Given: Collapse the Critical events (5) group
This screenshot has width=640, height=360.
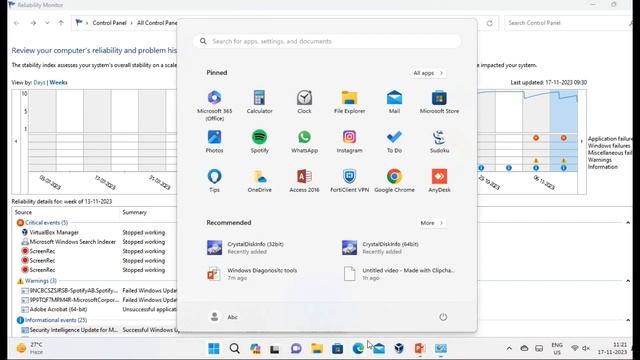Looking at the screenshot, I should [x=46, y=222].
